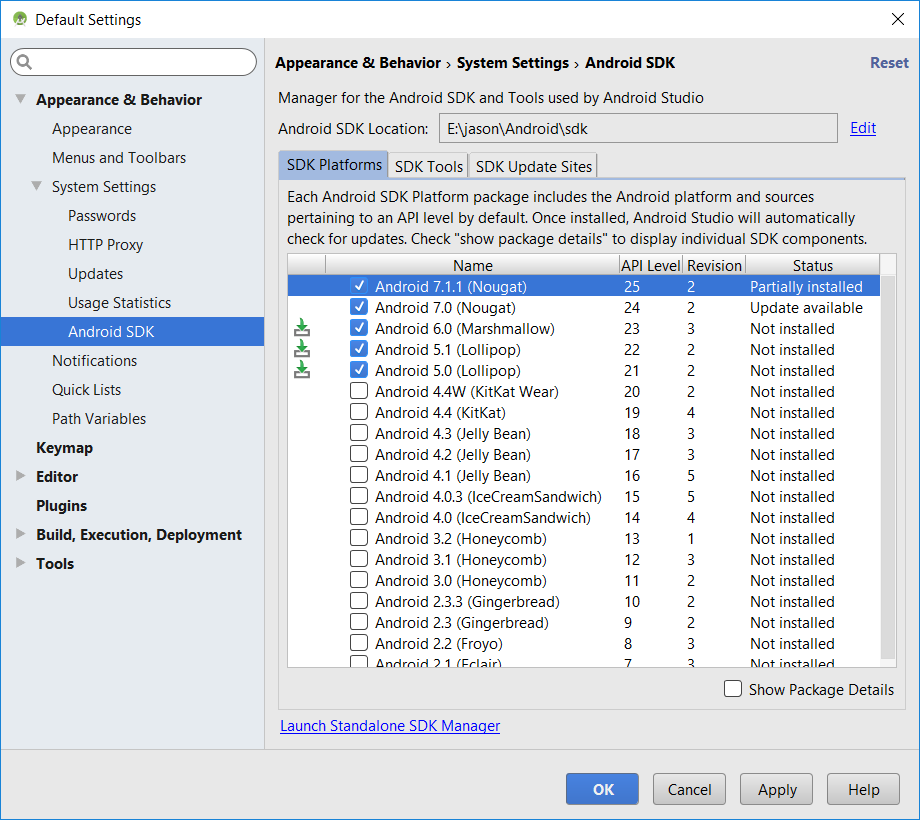Enable Show Package Details checkbox
The height and width of the screenshot is (820, 920).
point(733,689)
